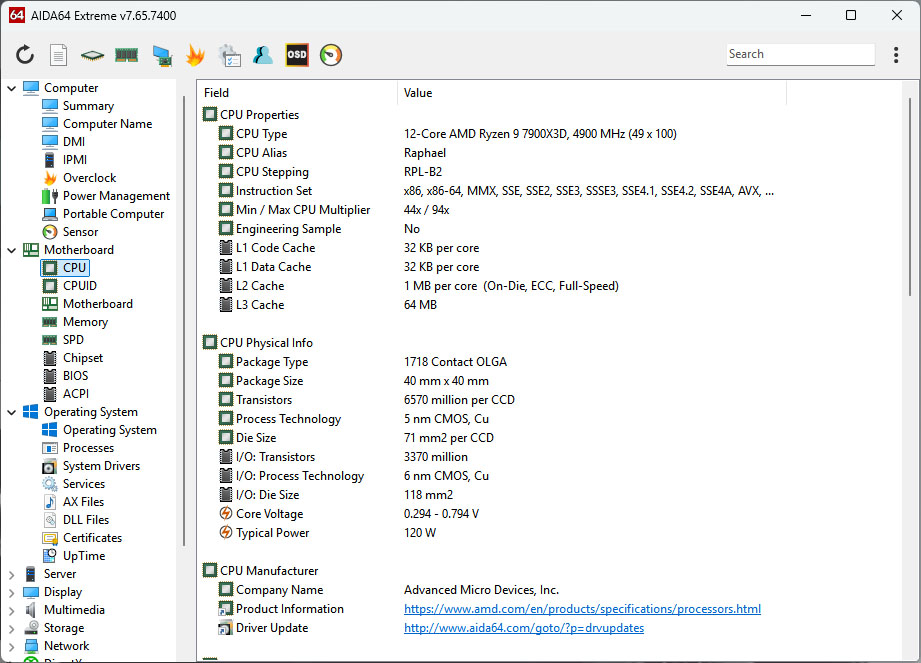Collapse the Operating System tree node

[11, 412]
